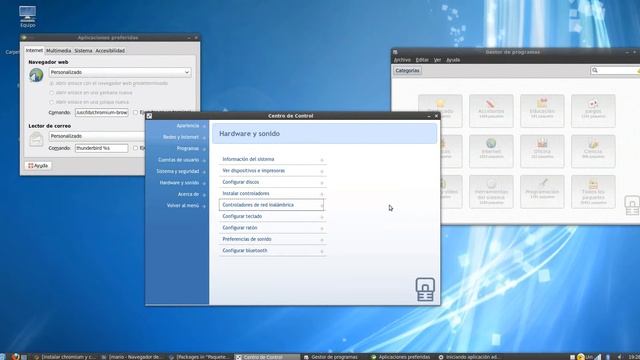
Task: Click the Firefox launcher in the bottom panel
Action: [15, 357]
